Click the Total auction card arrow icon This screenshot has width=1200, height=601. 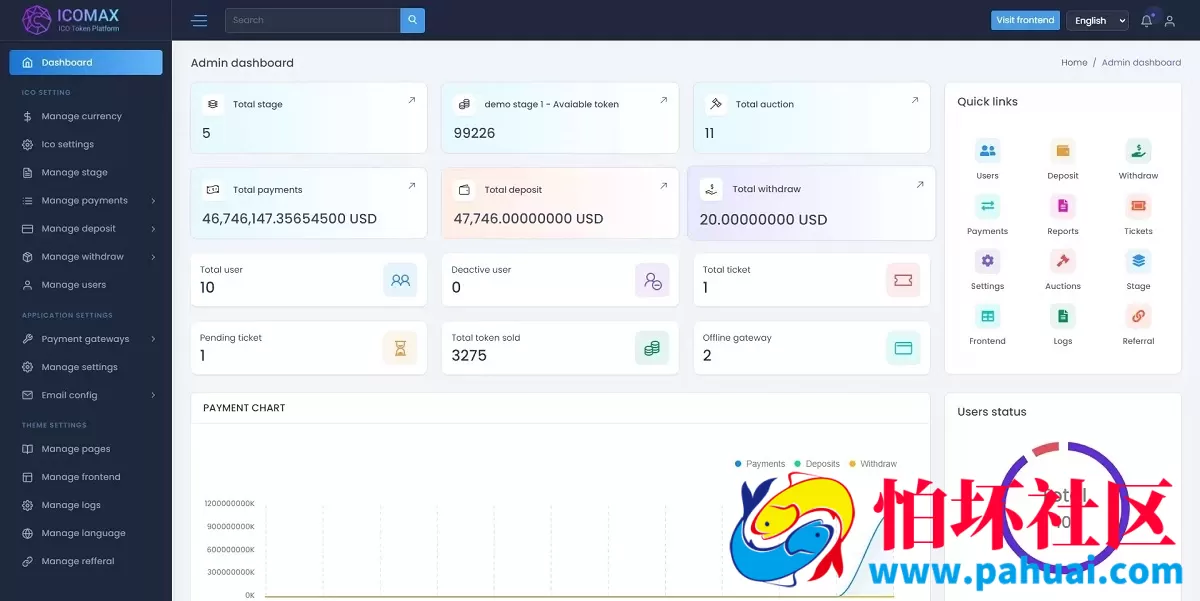(914, 100)
